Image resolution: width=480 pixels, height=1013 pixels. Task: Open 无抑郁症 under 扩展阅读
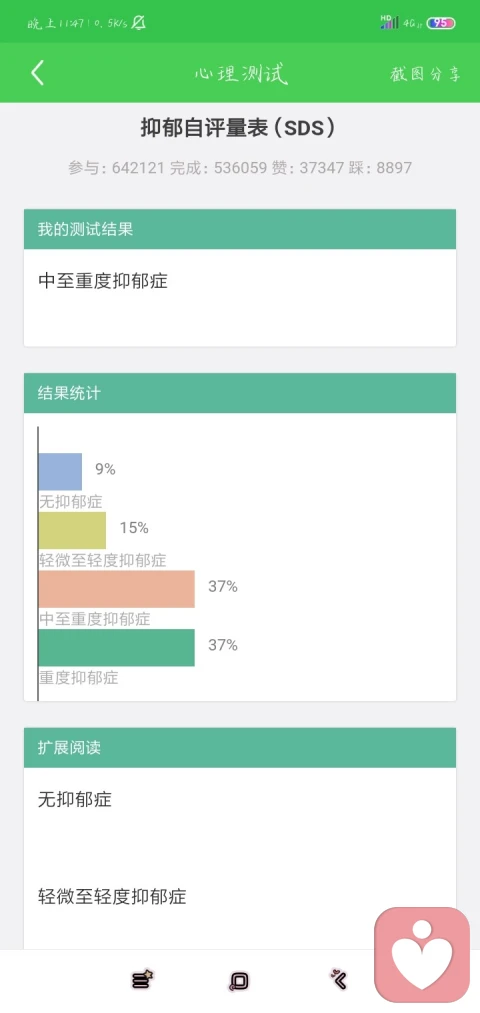click(x=75, y=800)
